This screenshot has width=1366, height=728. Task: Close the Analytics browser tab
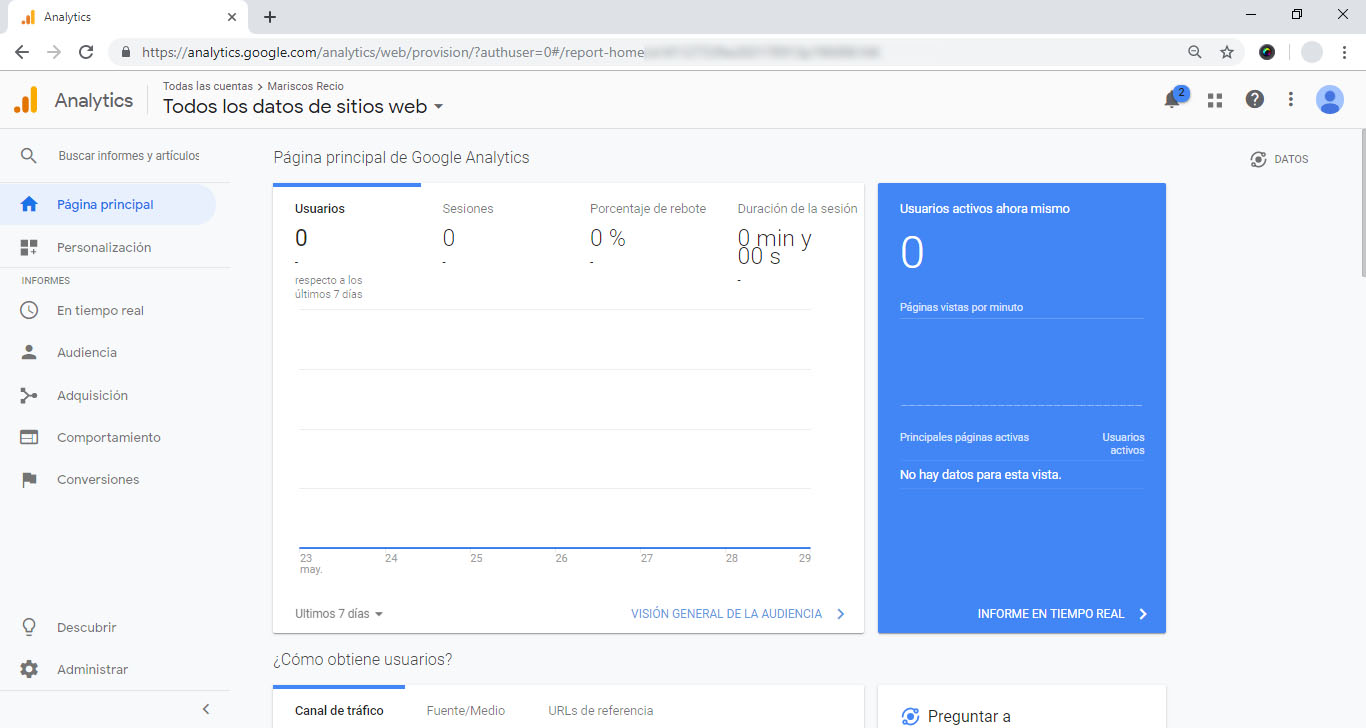pos(231,17)
